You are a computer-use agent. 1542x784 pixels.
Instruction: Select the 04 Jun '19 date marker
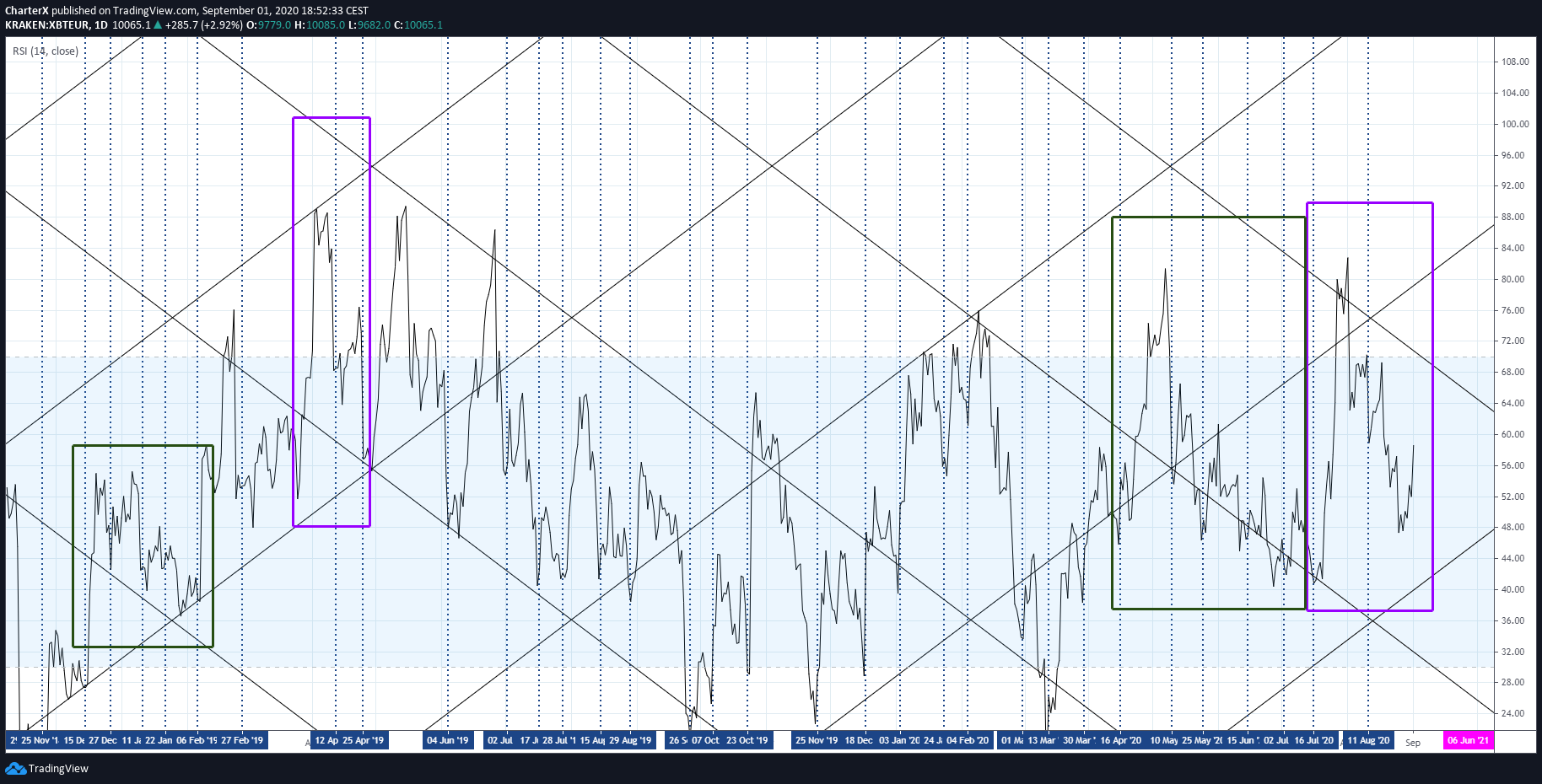pos(447,740)
